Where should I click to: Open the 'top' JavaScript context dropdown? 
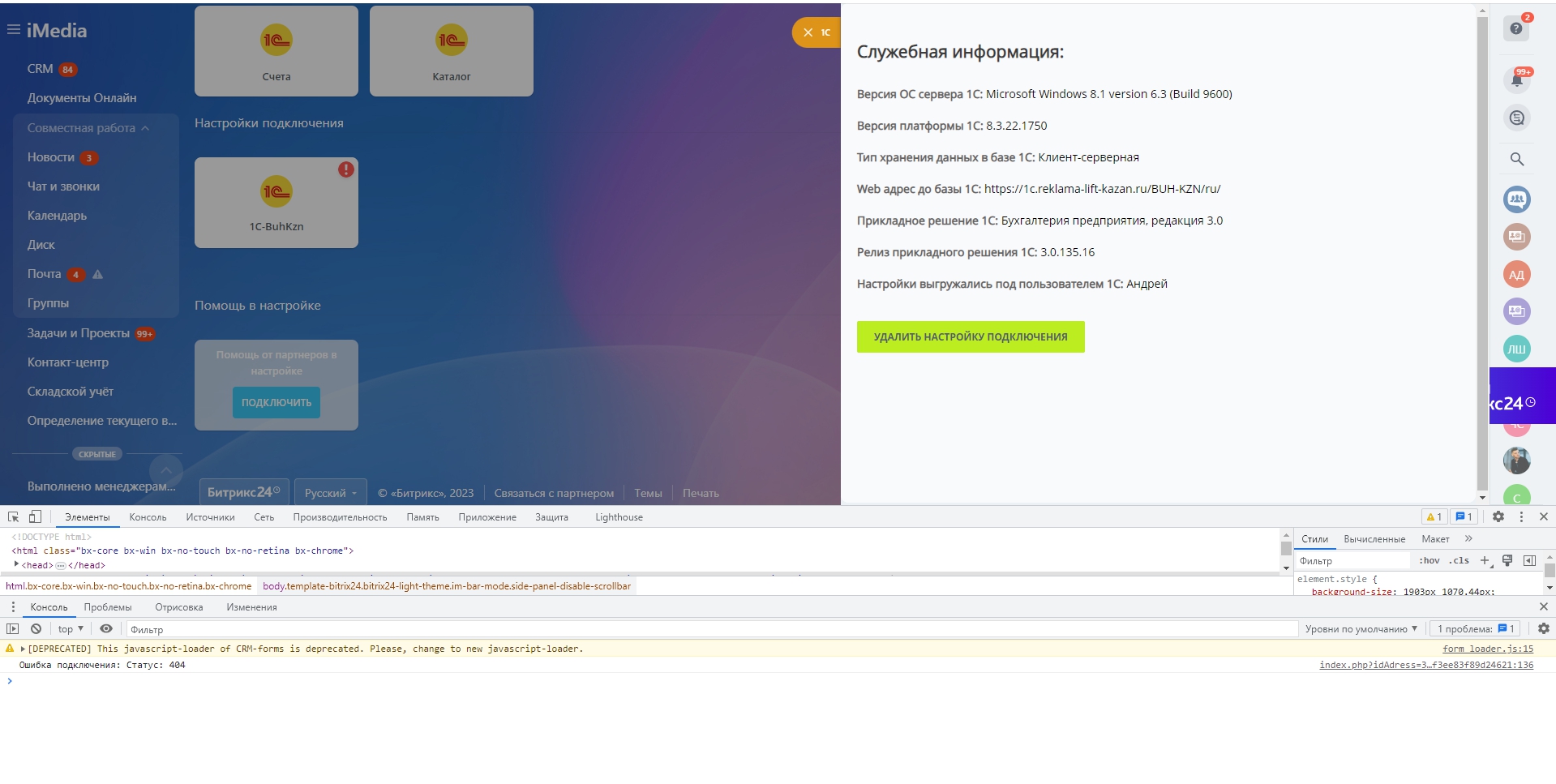pos(71,629)
